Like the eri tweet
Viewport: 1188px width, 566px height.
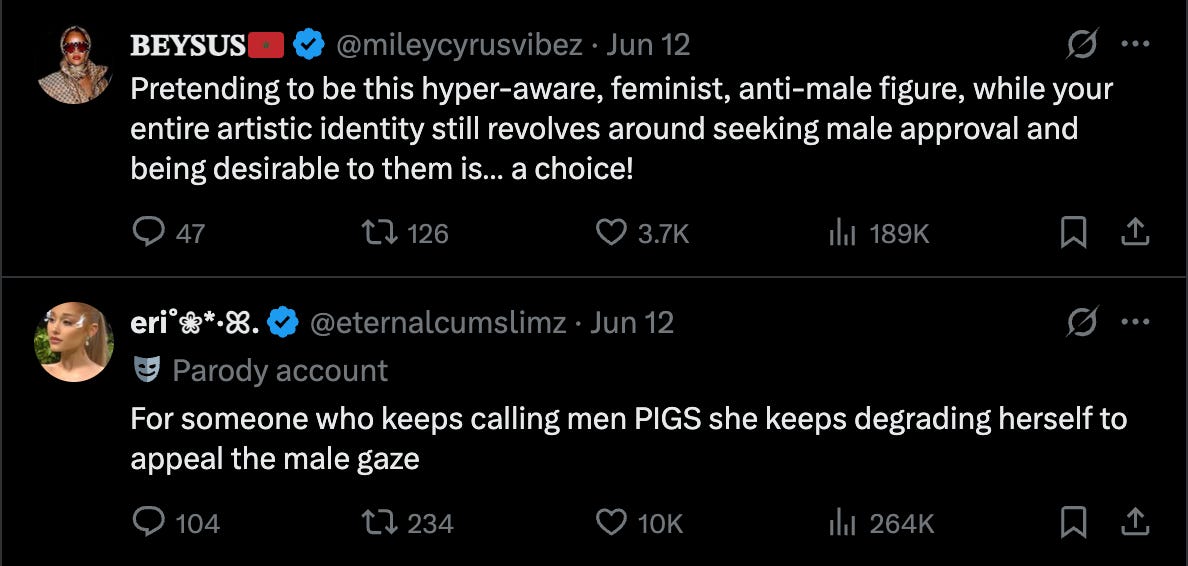pyautogui.click(x=611, y=522)
